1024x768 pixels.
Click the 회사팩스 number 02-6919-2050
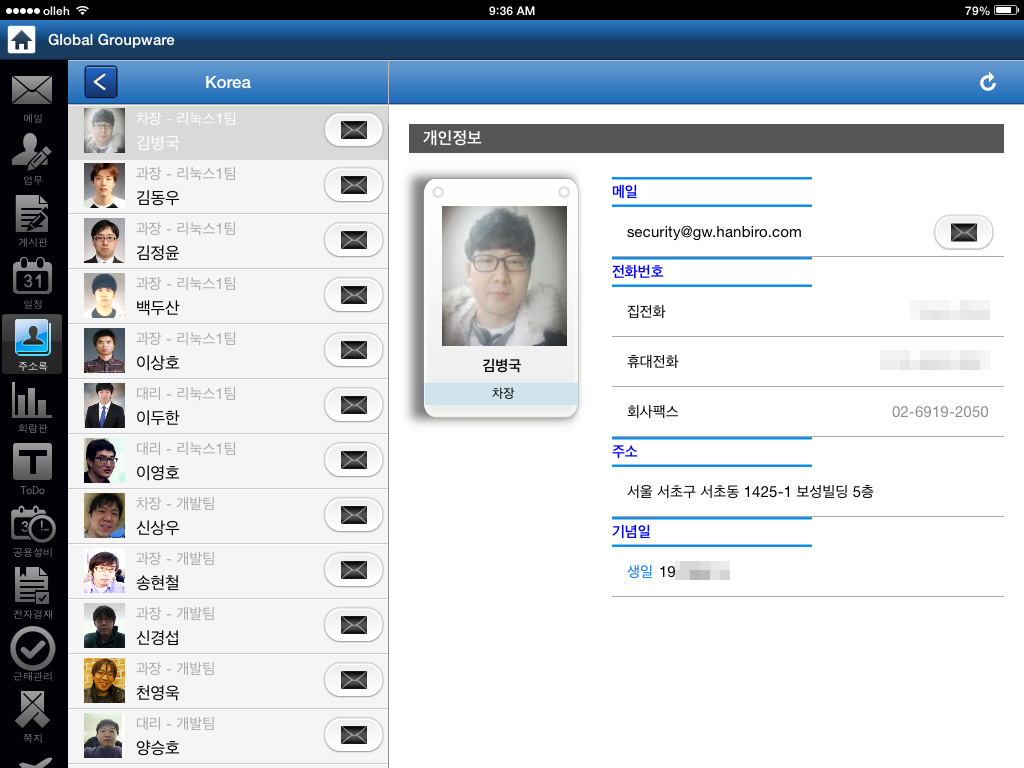[940, 412]
